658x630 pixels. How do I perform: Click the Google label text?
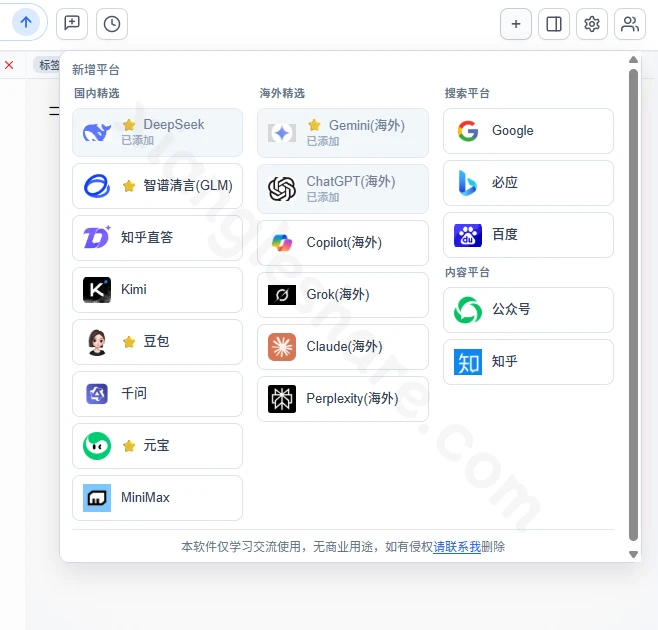512,131
